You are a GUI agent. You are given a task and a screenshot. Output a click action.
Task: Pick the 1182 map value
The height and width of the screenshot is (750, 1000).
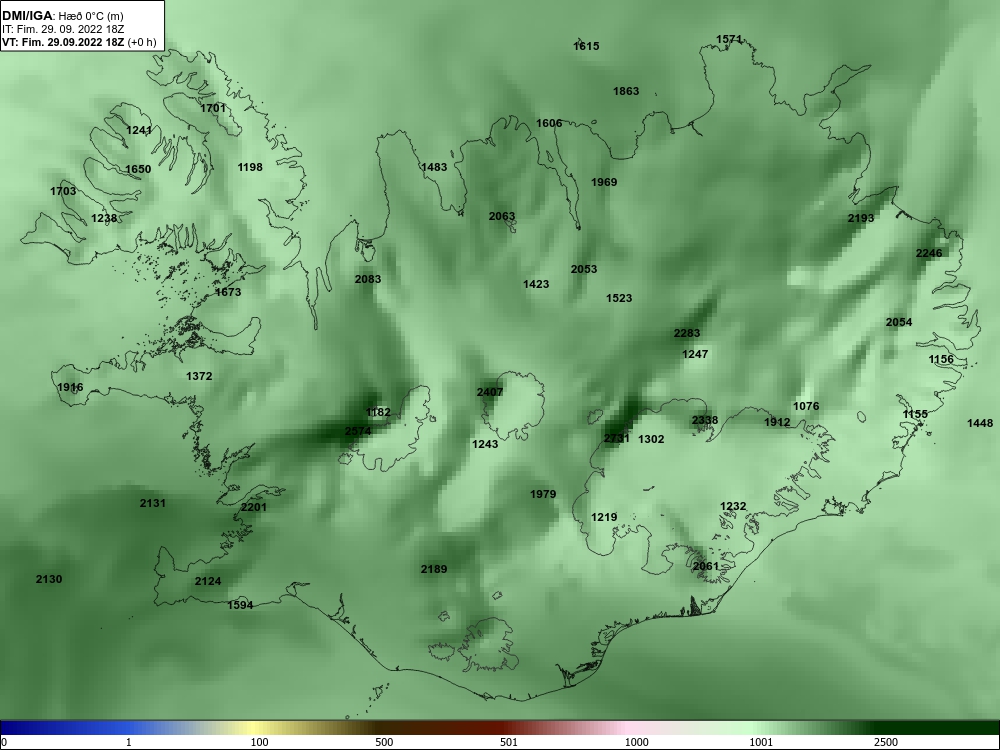point(378,412)
